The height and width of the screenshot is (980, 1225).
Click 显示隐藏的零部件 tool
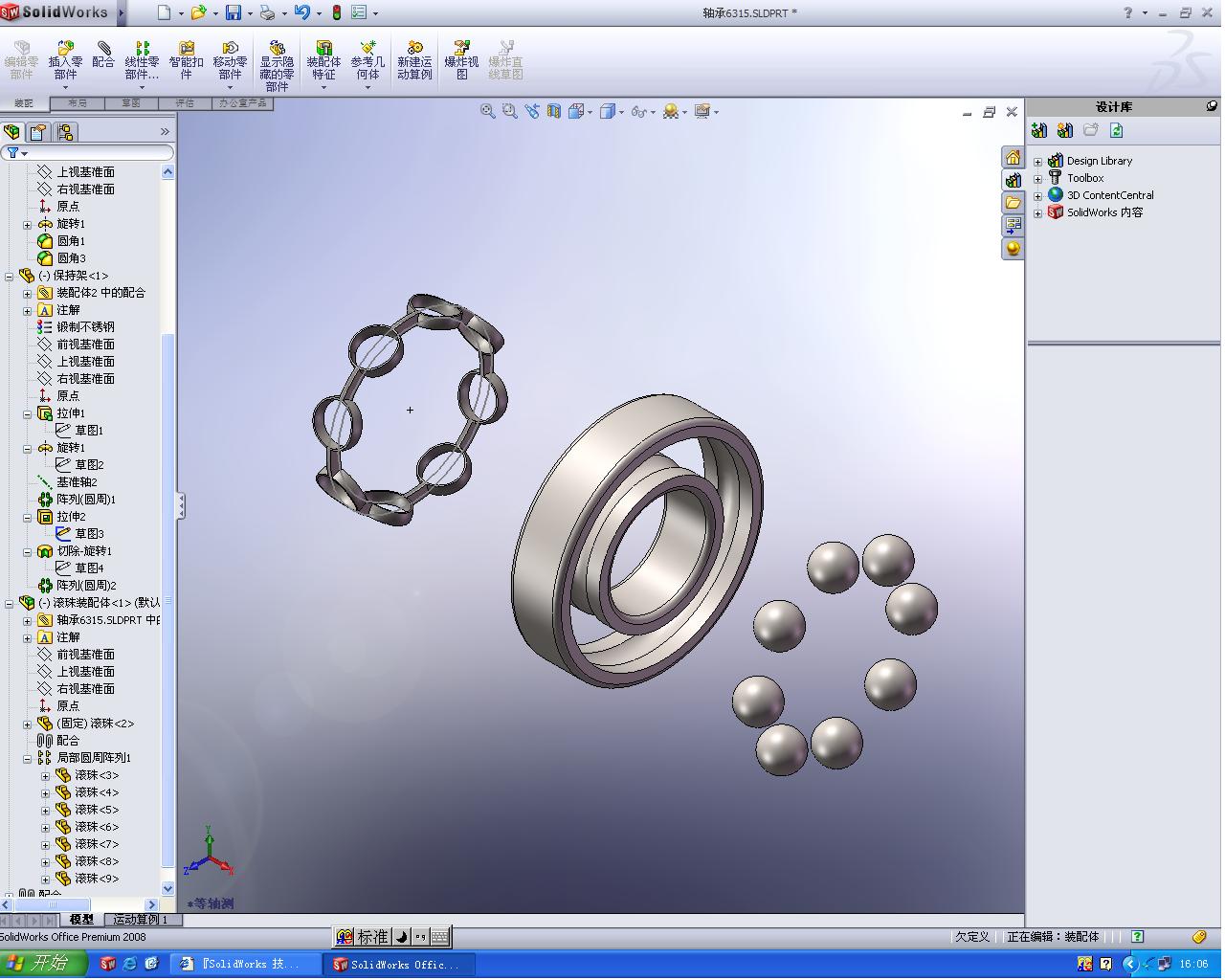point(277,66)
